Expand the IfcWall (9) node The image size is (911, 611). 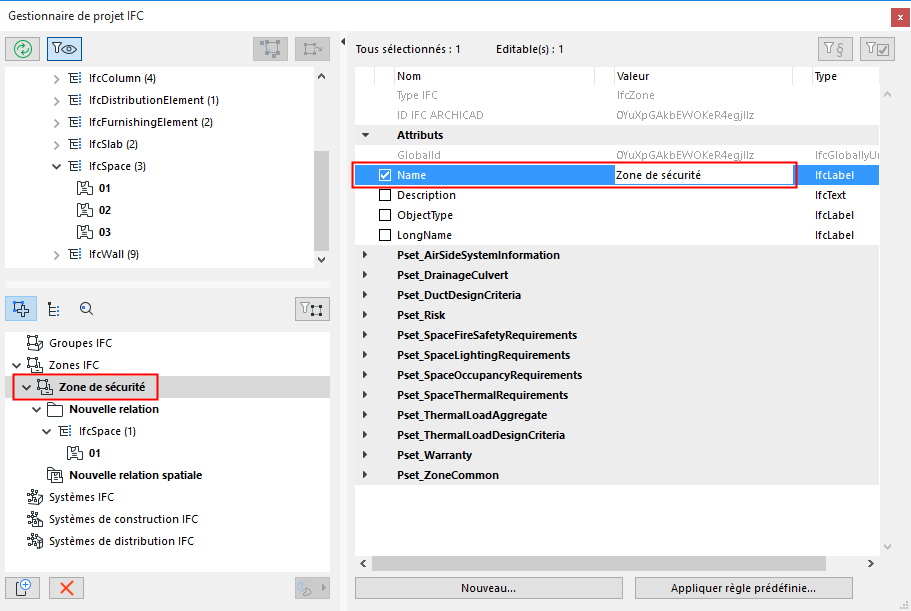point(59,253)
